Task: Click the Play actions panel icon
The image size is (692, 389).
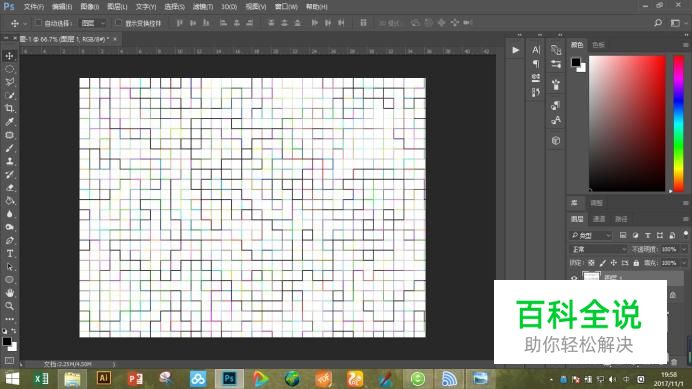Action: 515,50
